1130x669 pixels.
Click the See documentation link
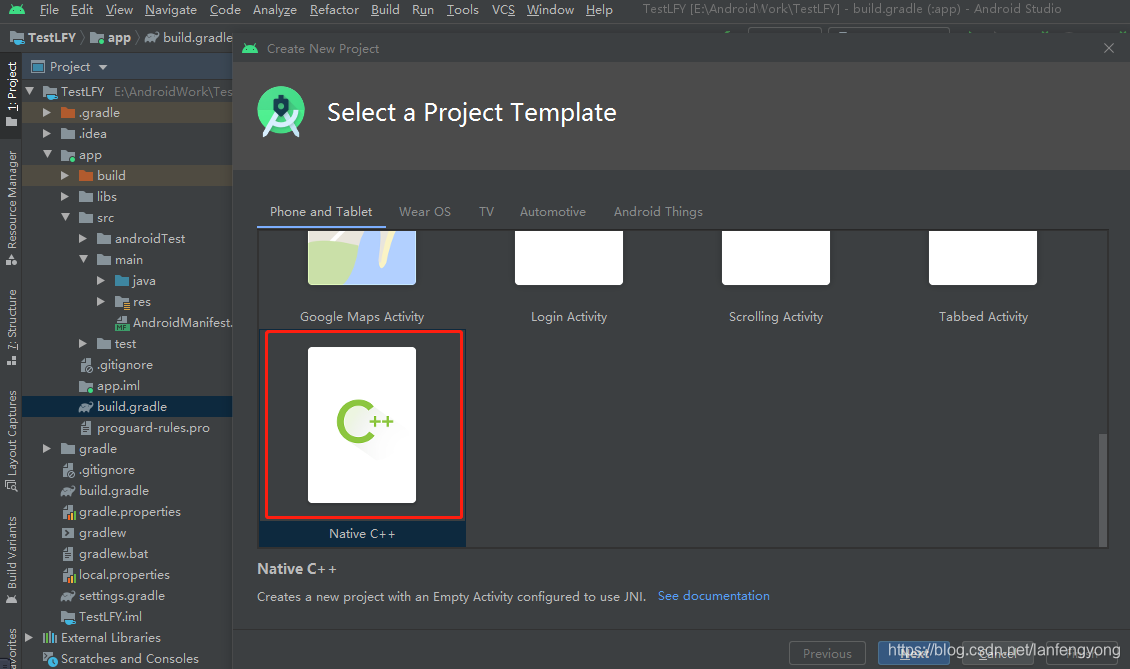[x=713, y=595]
